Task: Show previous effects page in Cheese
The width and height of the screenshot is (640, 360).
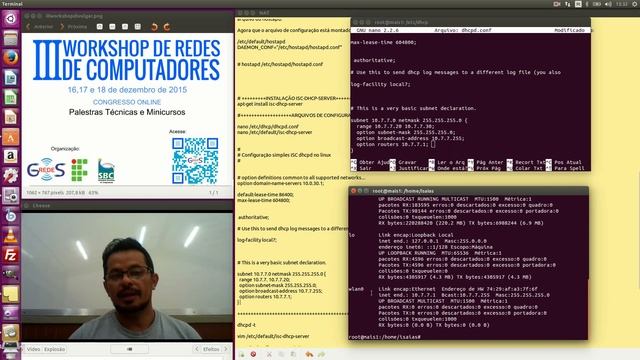Action: pyautogui.click(x=197, y=349)
